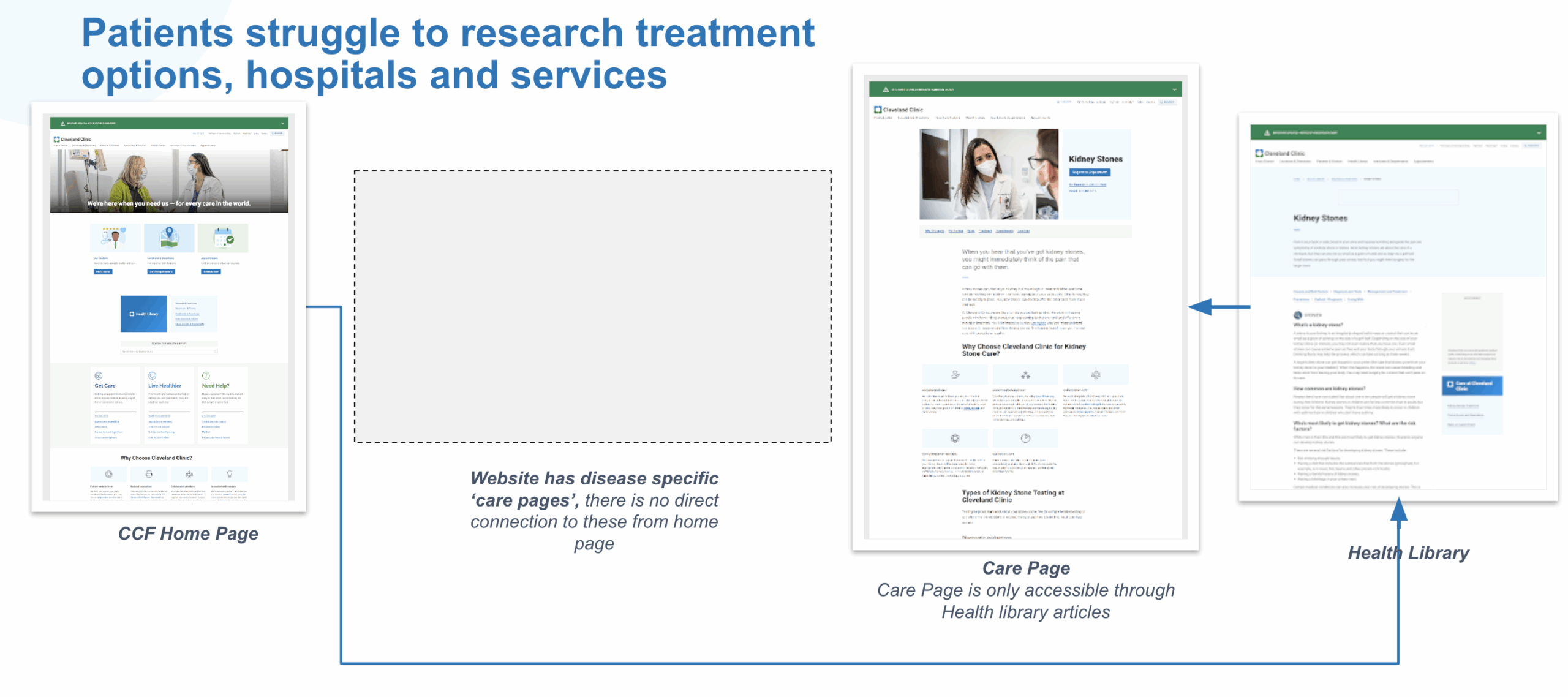
Task: Open Health Library in home page navigation
Action: click(158, 146)
